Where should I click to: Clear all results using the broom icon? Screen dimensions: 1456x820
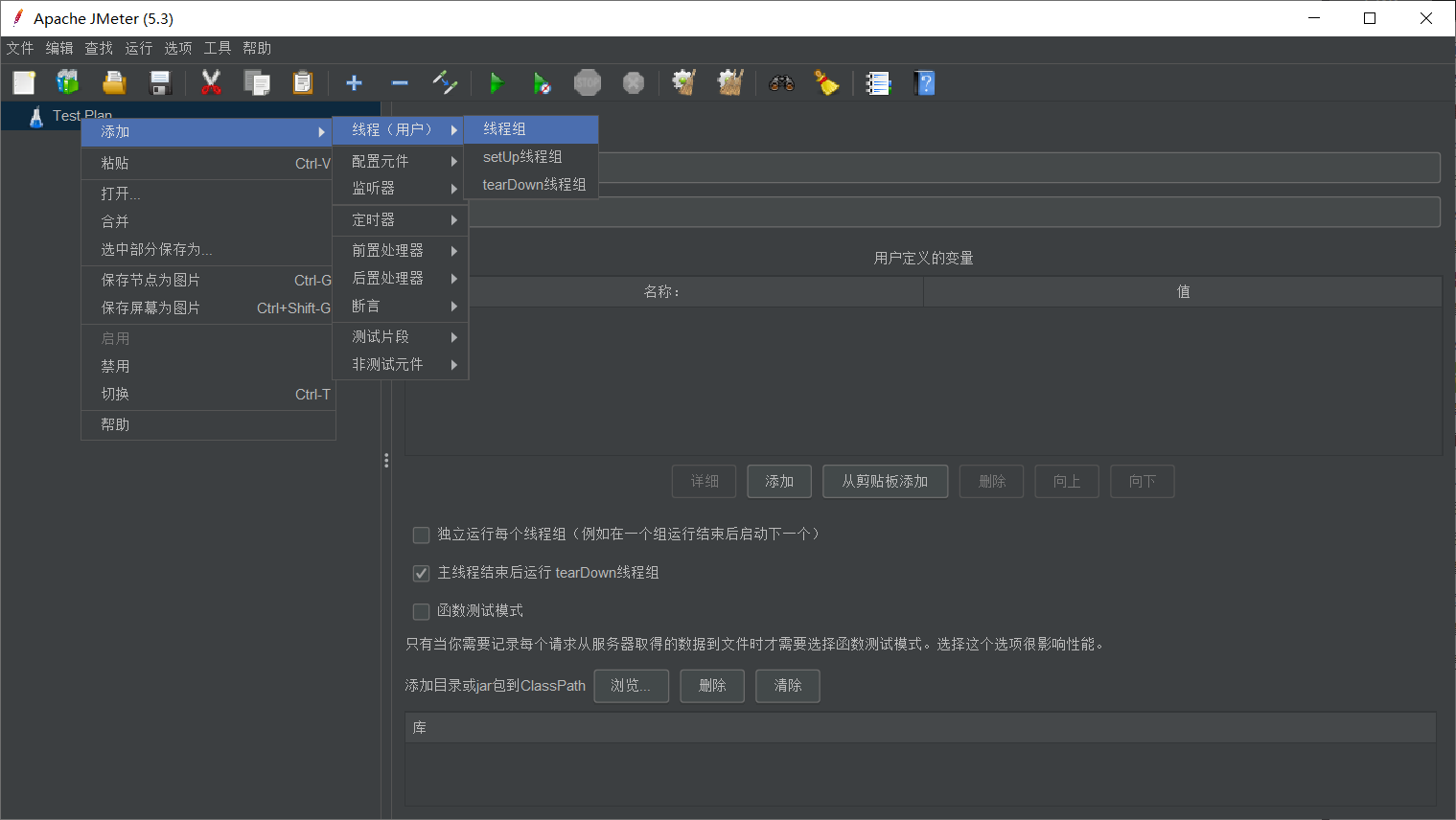[826, 82]
